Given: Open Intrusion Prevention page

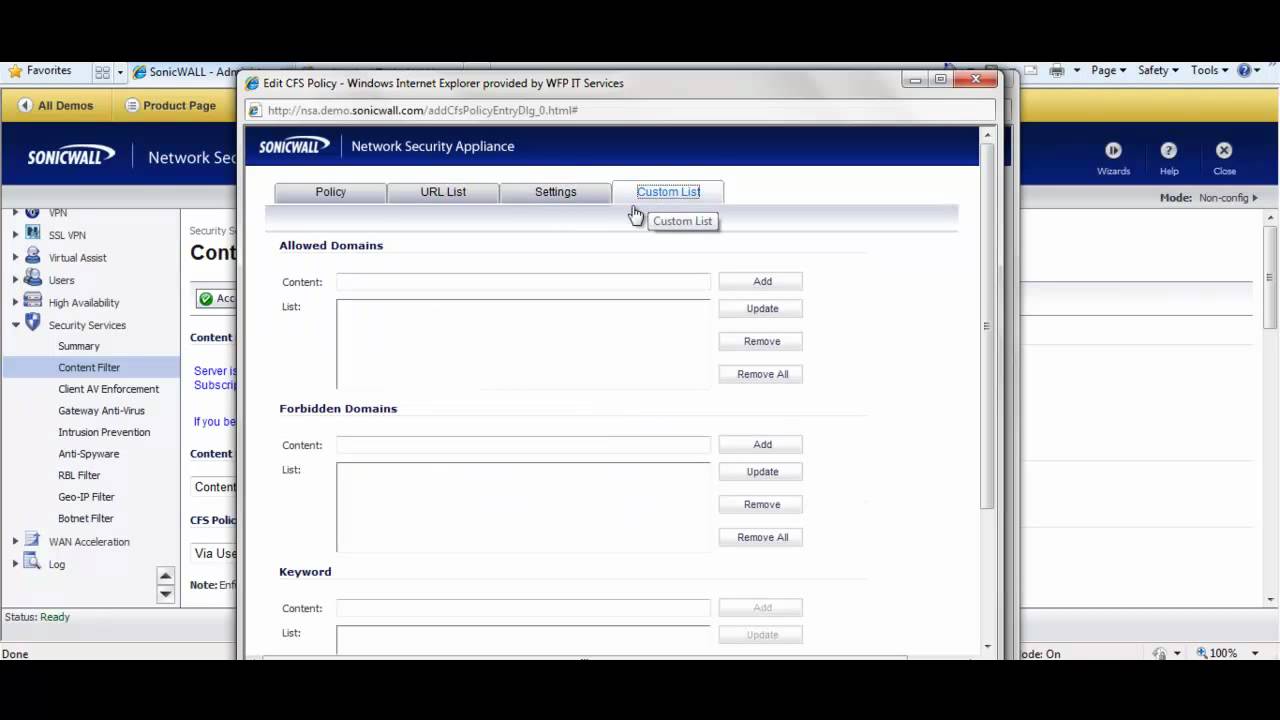Looking at the screenshot, I should pyautogui.click(x=104, y=432).
